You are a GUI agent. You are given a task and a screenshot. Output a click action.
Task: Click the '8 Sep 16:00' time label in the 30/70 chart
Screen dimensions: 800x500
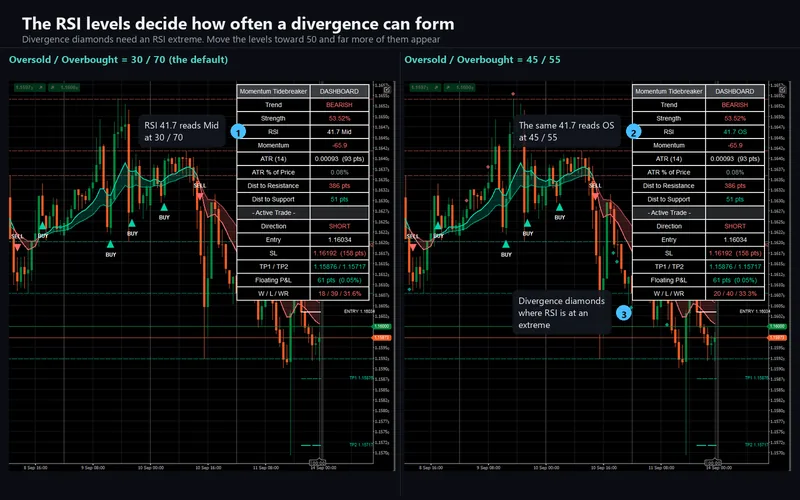tap(36, 467)
